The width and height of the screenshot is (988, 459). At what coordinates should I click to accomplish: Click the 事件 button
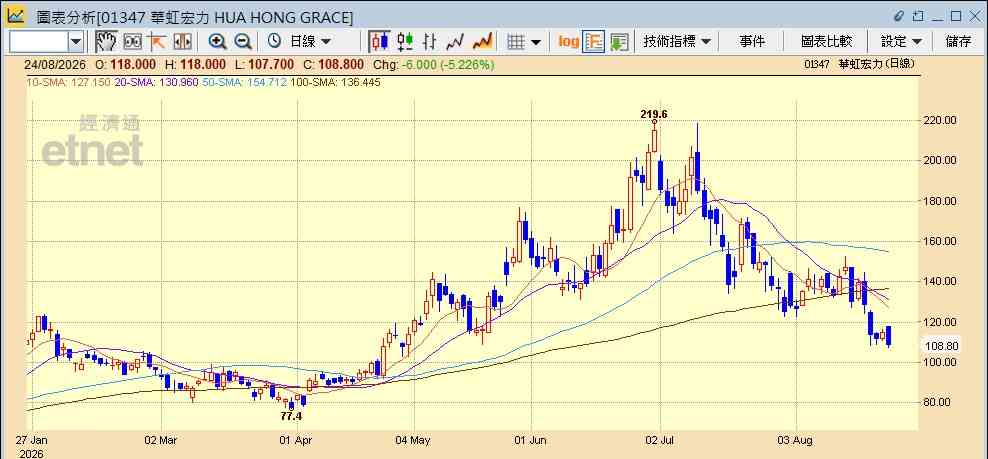click(x=752, y=42)
